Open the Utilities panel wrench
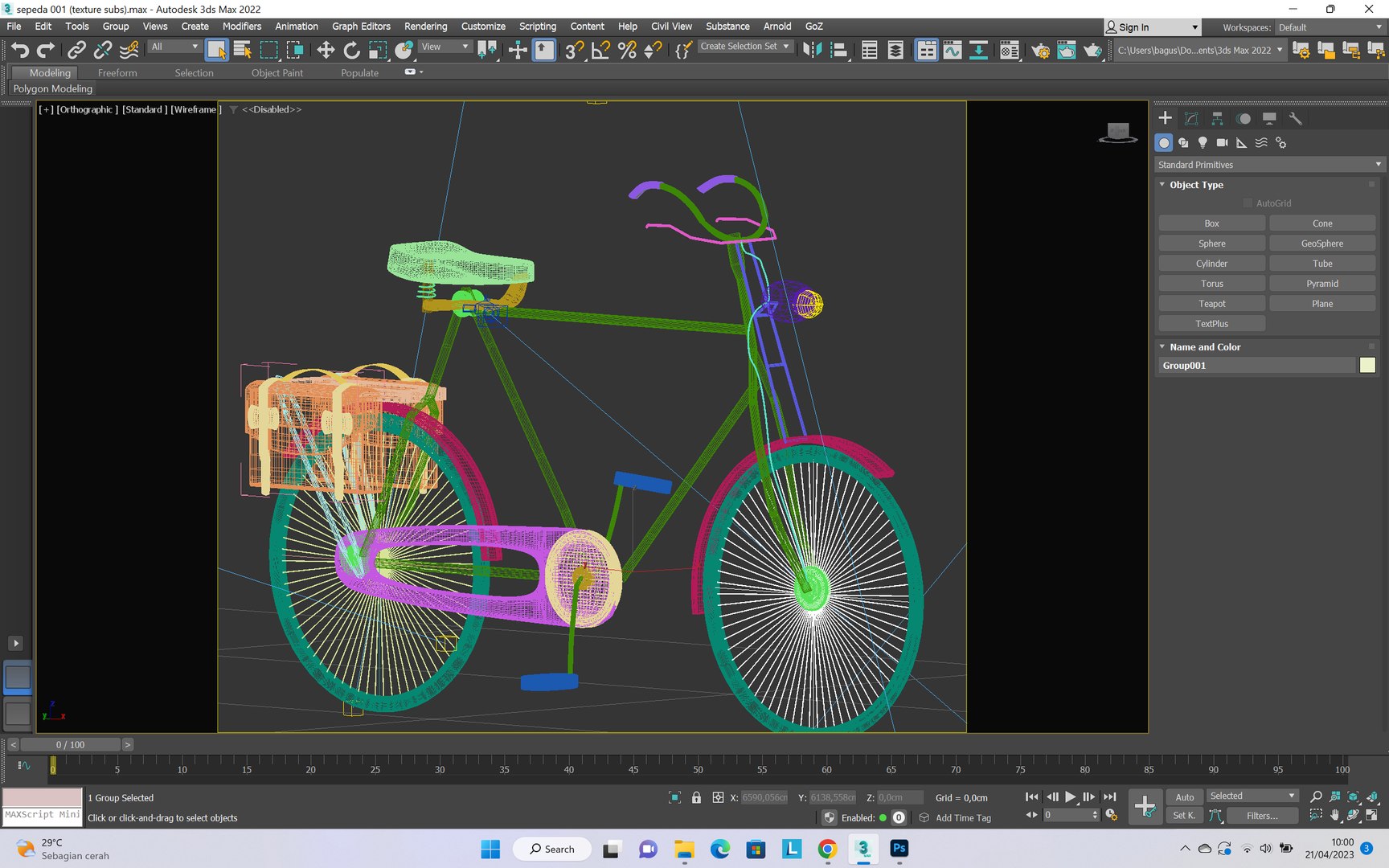The image size is (1389, 868). (x=1295, y=118)
